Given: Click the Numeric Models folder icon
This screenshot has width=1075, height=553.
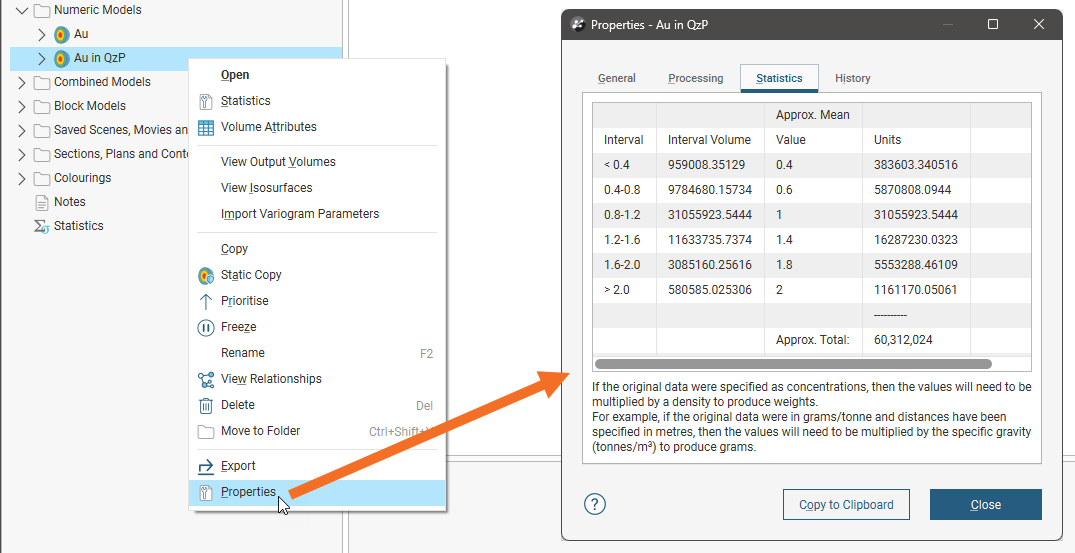Looking at the screenshot, I should 43,10.
